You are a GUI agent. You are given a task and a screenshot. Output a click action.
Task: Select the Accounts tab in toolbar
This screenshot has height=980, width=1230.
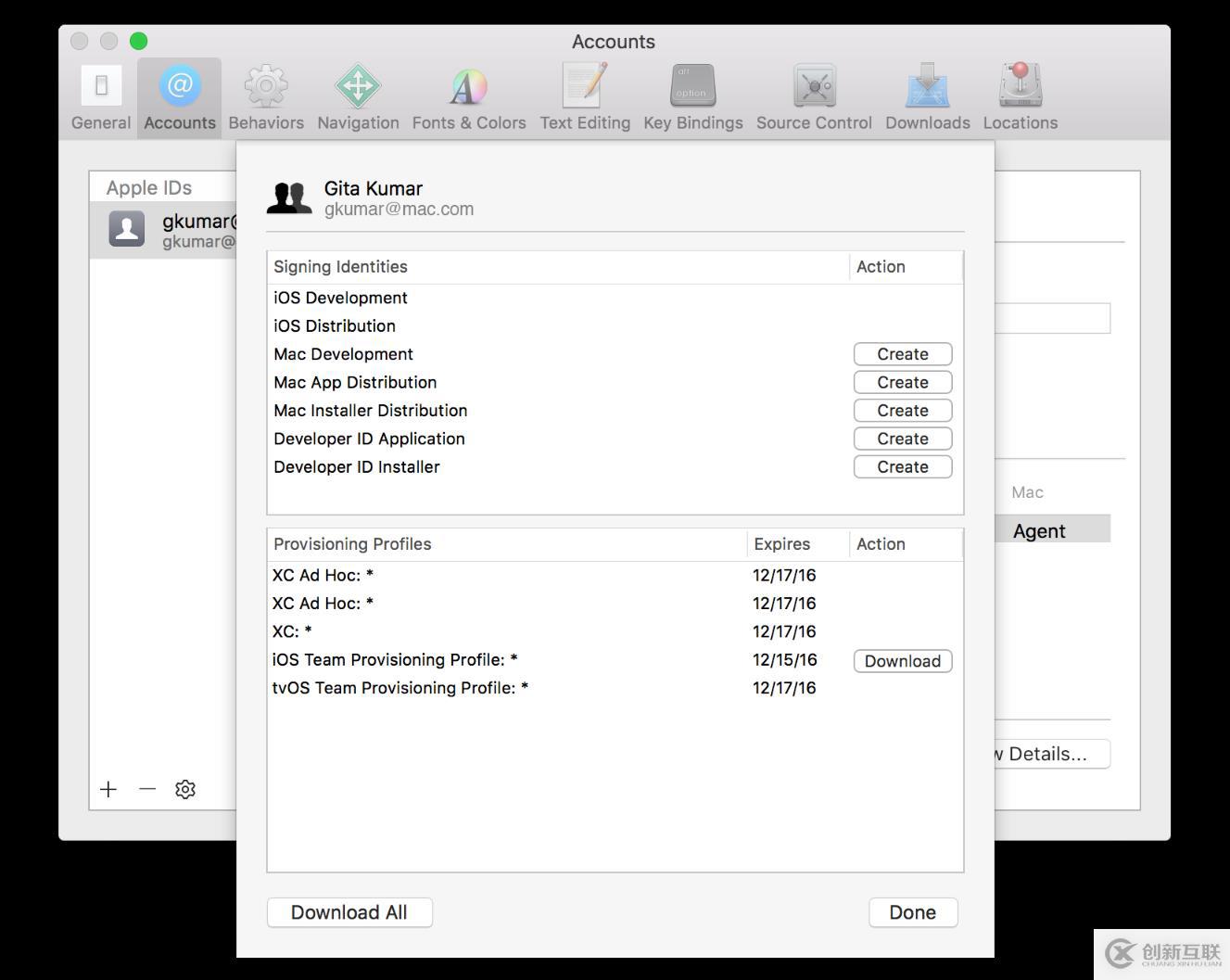coord(180,97)
